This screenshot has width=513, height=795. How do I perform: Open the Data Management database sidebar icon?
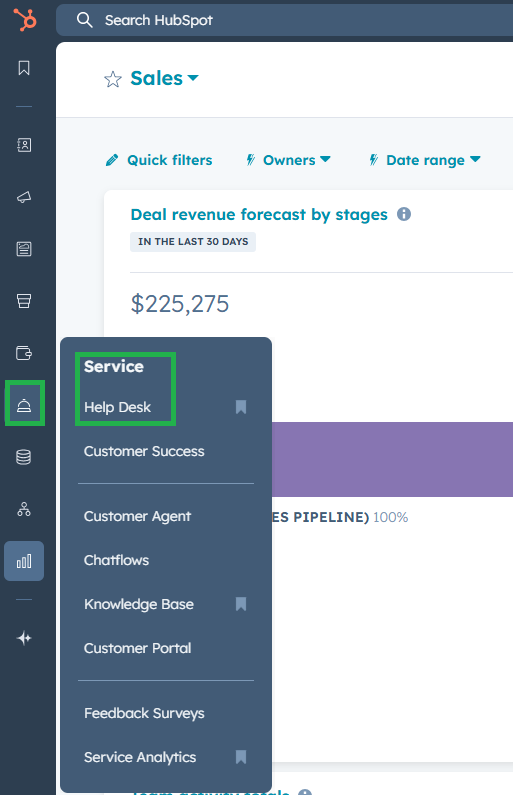[x=24, y=457]
